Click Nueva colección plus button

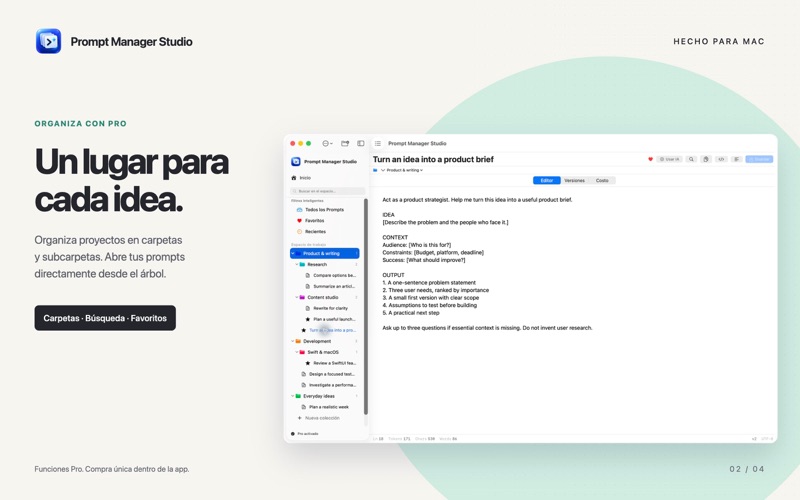299,418
